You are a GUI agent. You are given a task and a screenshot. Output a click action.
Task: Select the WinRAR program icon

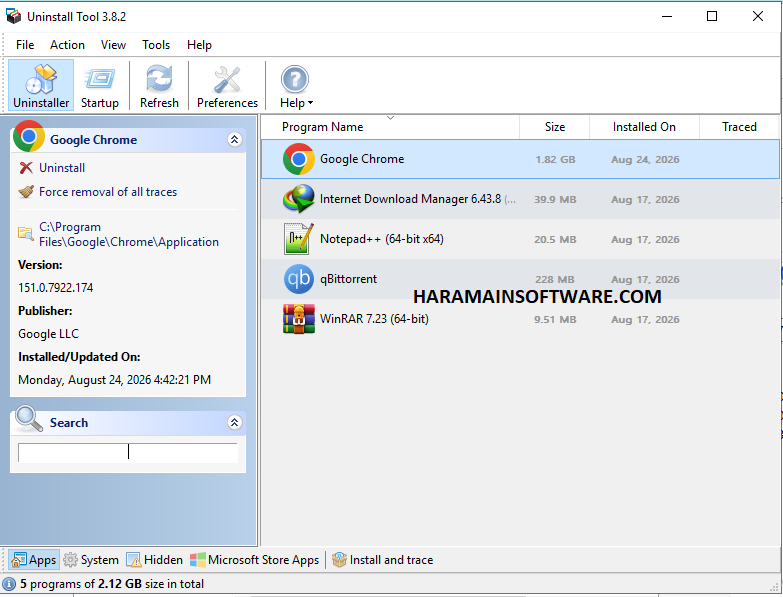coord(299,319)
